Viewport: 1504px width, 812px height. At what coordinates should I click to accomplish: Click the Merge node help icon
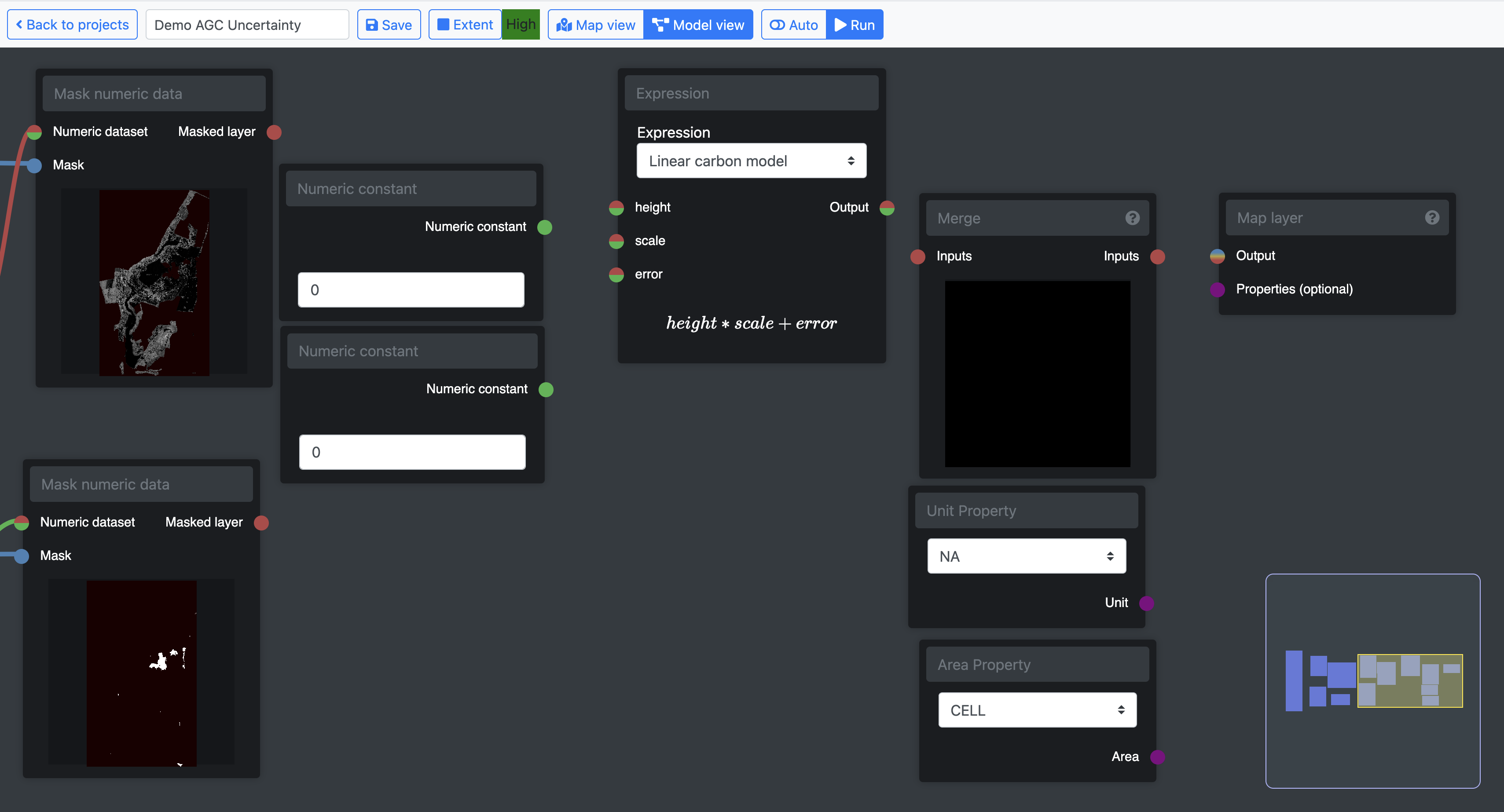tap(1132, 218)
